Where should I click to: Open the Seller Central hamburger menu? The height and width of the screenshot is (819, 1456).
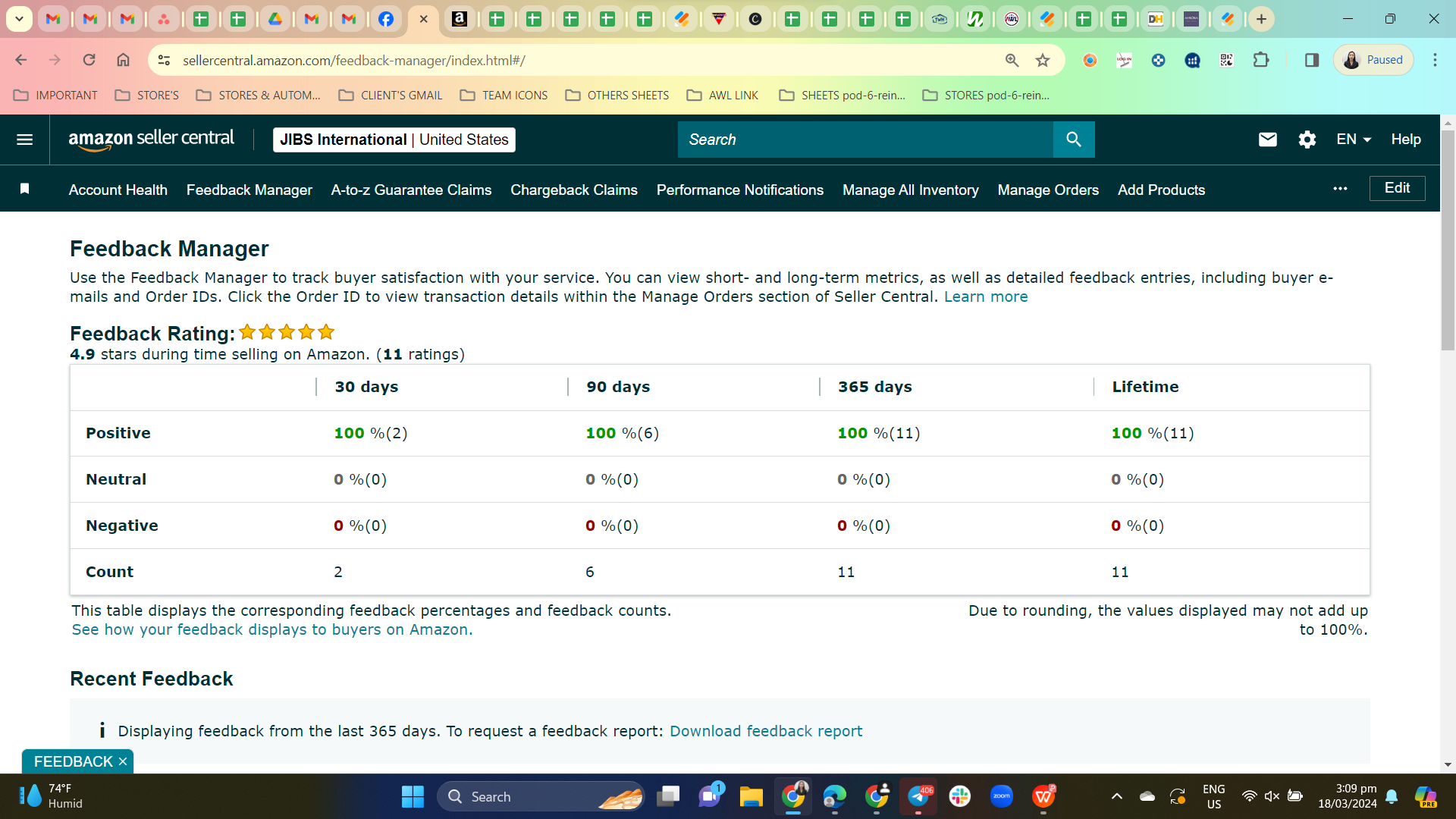click(24, 140)
